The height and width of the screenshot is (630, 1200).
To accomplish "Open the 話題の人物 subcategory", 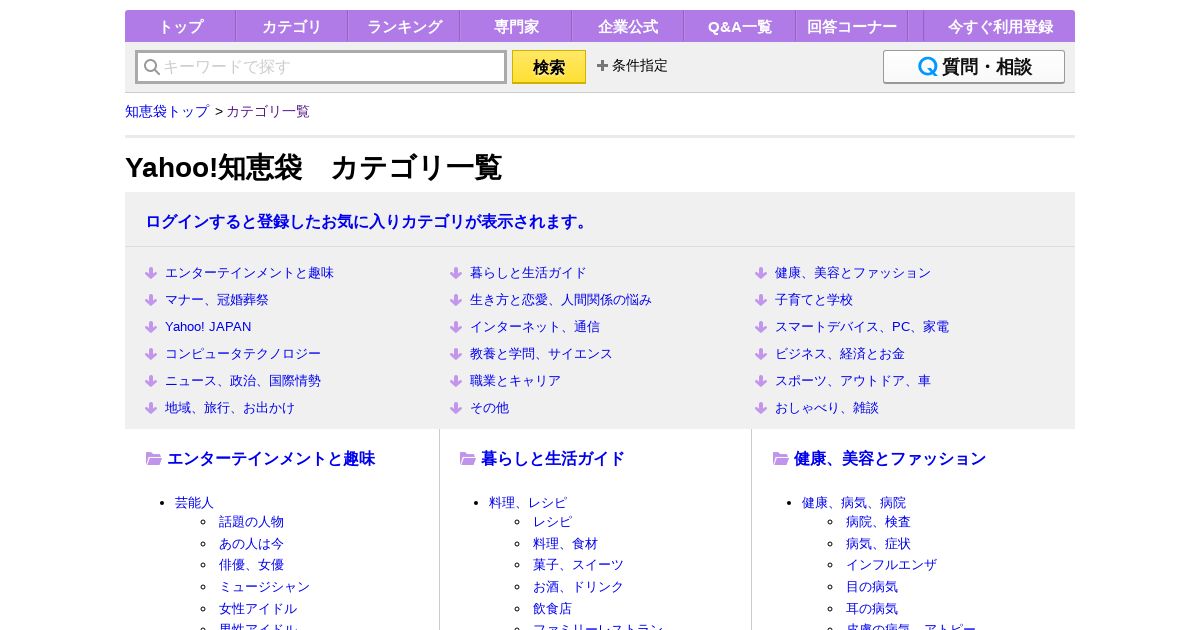I will coord(251,522).
